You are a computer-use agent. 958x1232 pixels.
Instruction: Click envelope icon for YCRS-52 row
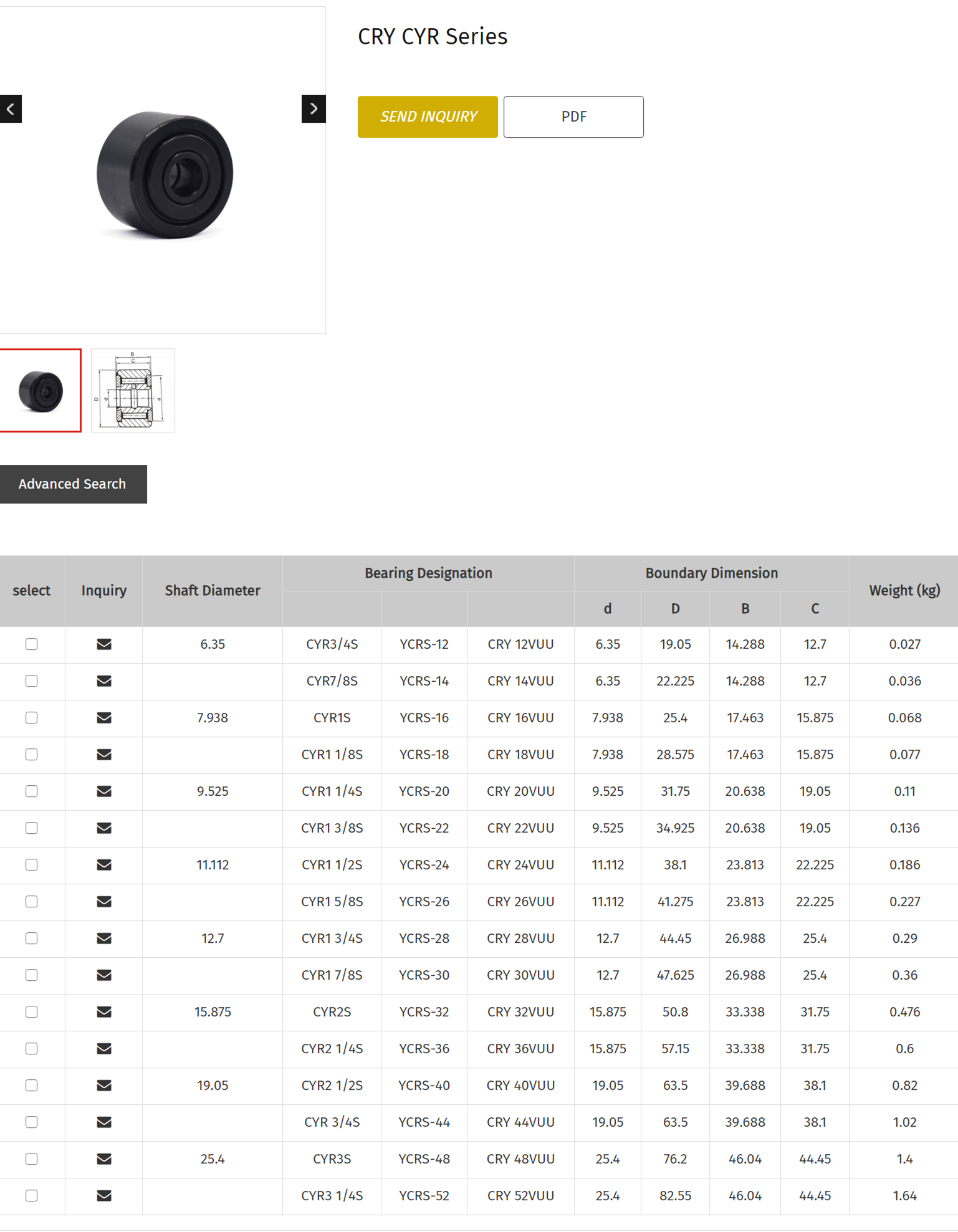point(104,1196)
